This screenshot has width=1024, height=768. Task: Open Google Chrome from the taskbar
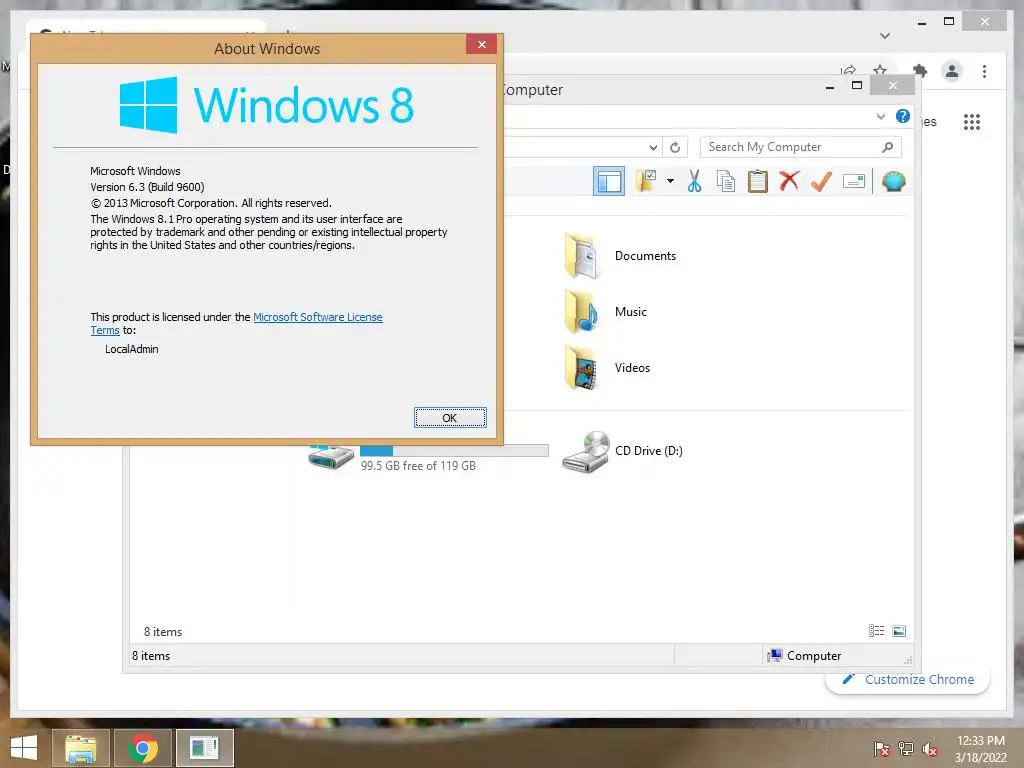click(143, 748)
